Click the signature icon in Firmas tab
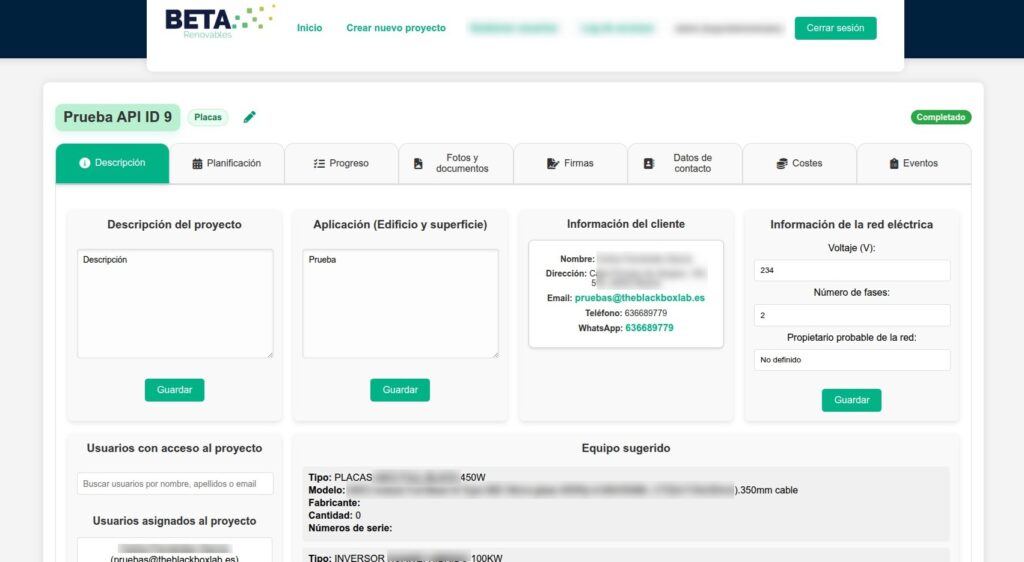 click(x=552, y=163)
